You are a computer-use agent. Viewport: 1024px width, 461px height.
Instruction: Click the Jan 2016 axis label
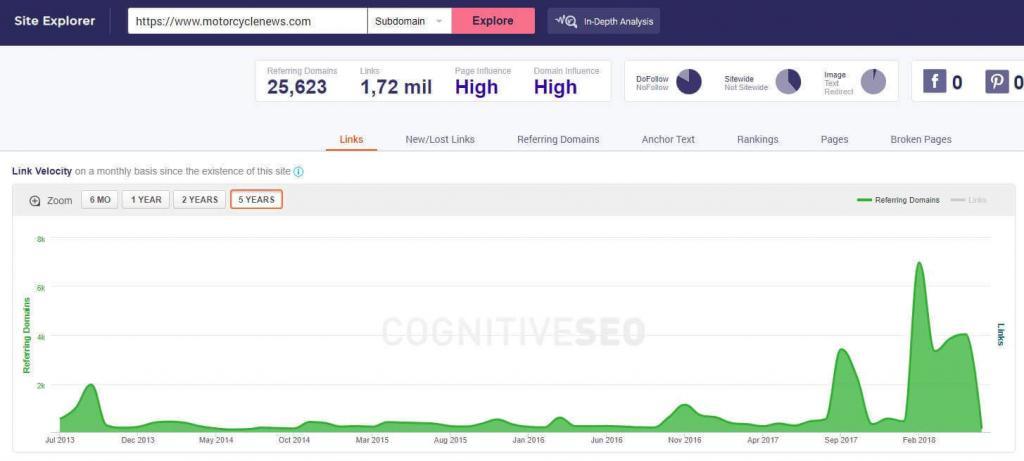pyautogui.click(x=528, y=440)
